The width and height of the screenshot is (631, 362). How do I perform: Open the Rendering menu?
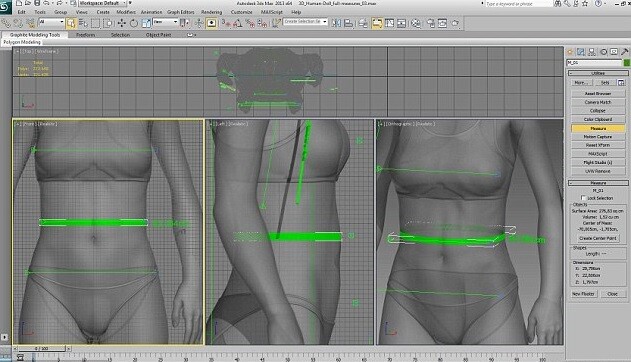coord(211,12)
